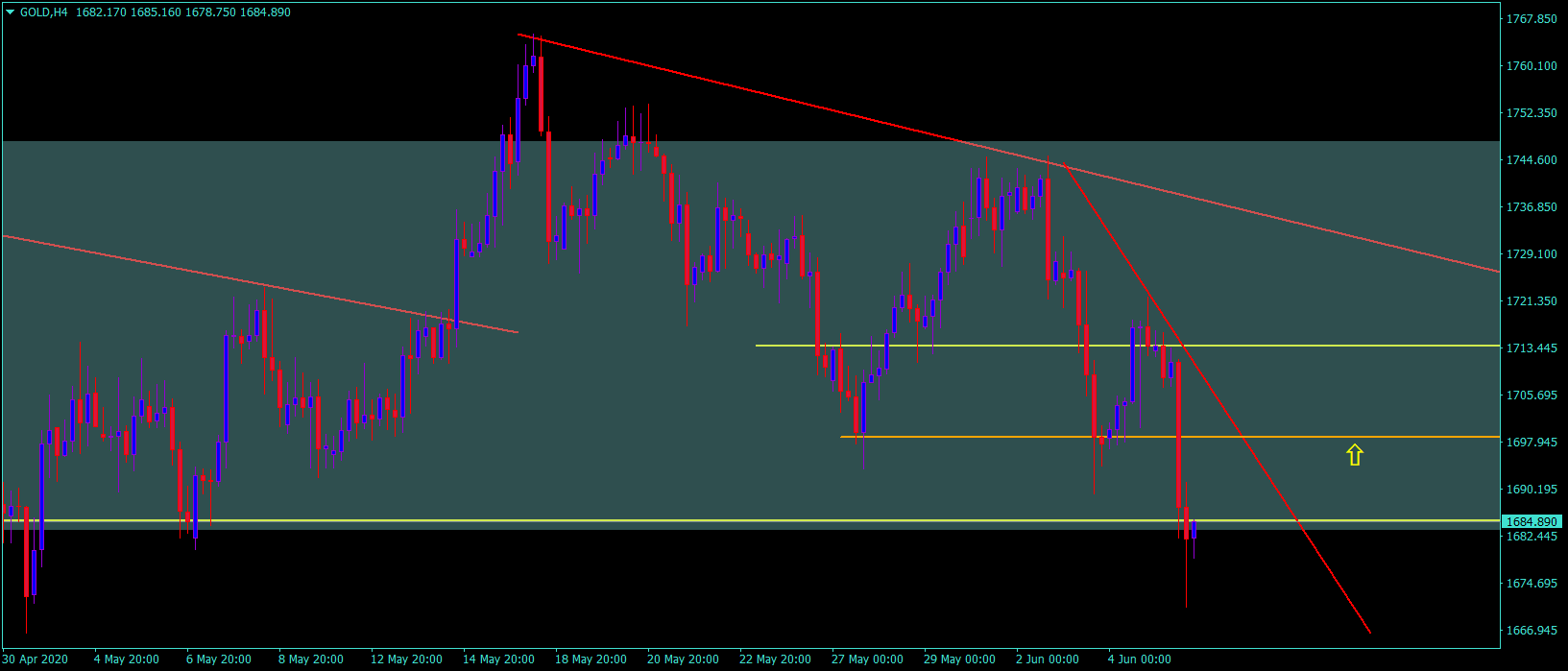
Task: Click the OHLC close value 1684.890 in header
Action: pyautogui.click(x=265, y=12)
